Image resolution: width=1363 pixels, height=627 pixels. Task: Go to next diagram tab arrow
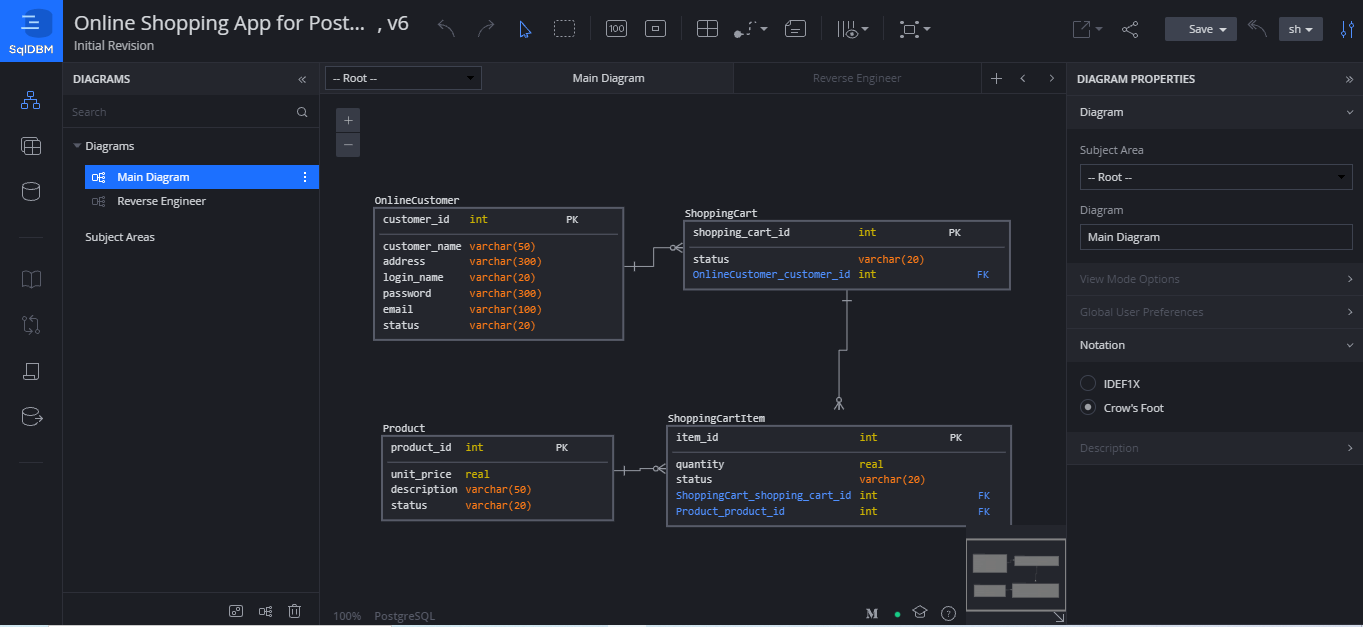click(1051, 78)
